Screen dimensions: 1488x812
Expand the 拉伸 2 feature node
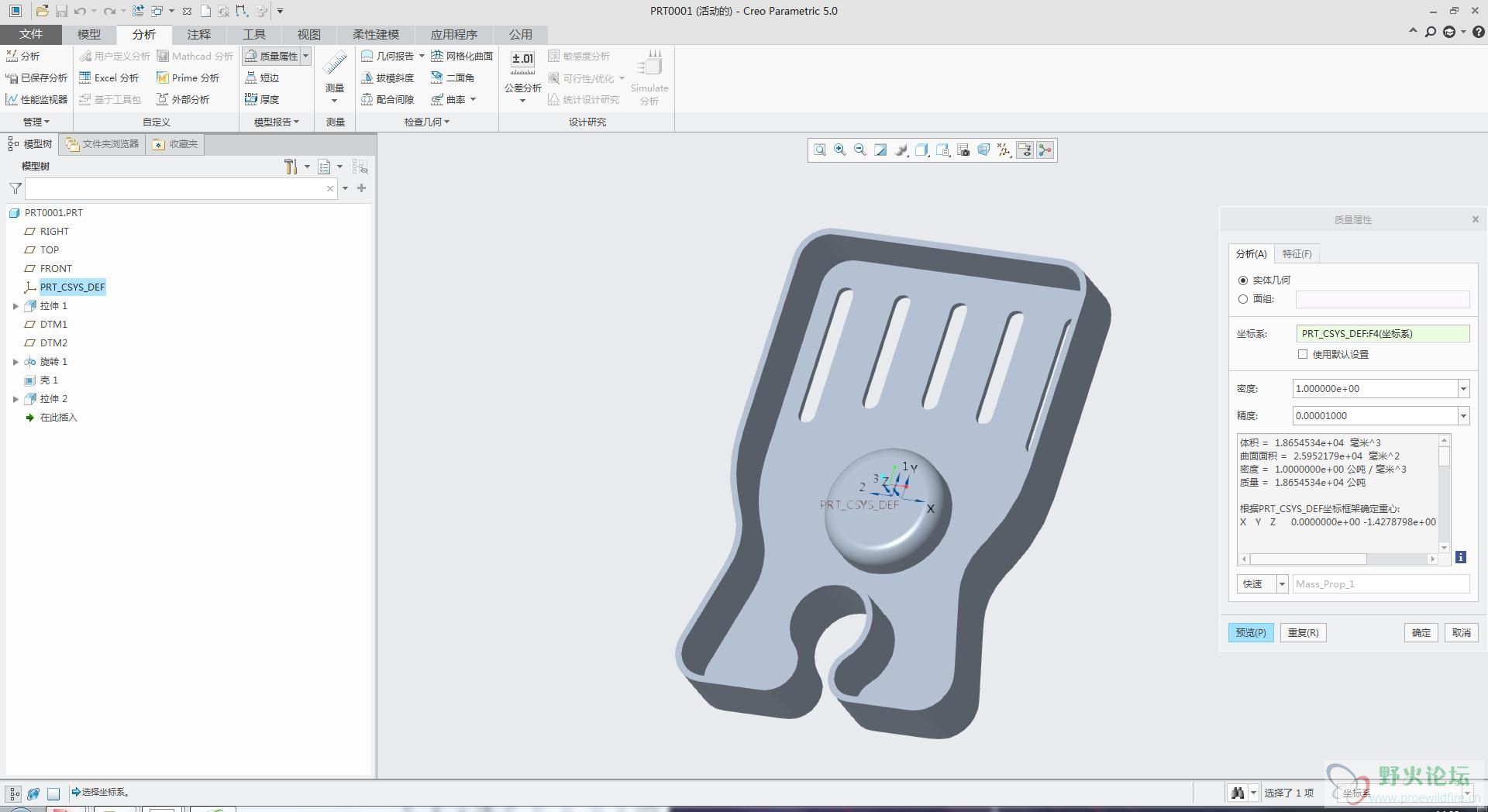pyautogui.click(x=15, y=399)
